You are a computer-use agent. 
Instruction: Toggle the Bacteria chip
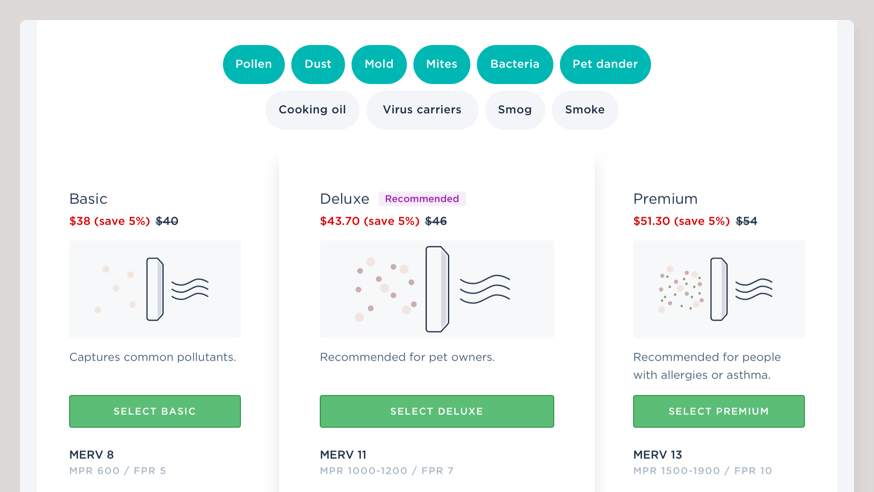515,64
